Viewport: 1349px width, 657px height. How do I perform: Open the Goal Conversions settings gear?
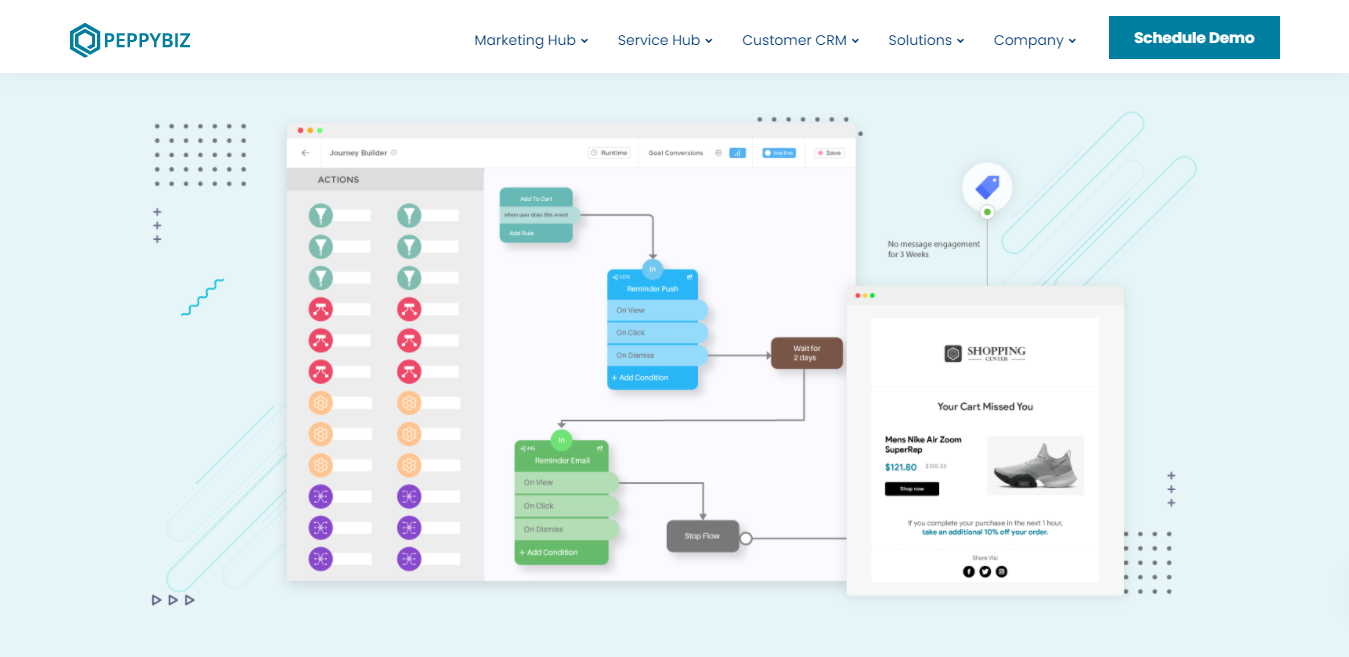point(718,153)
